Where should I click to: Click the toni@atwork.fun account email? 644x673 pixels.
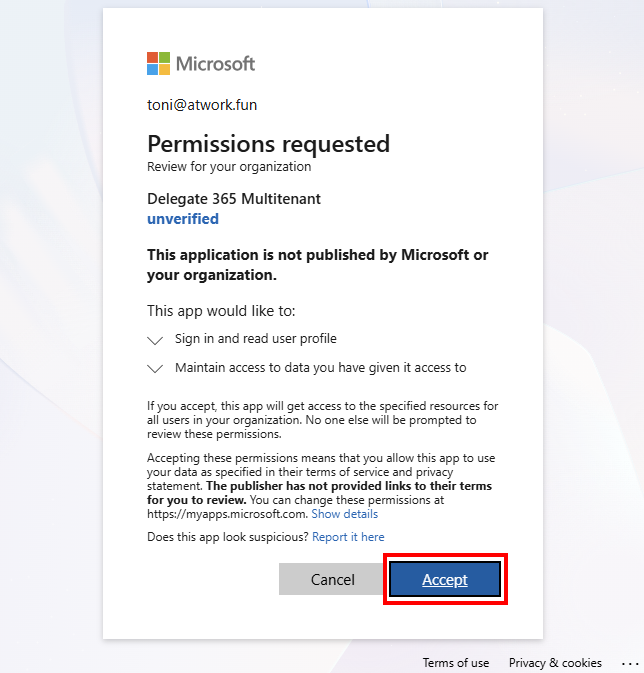pos(202,104)
